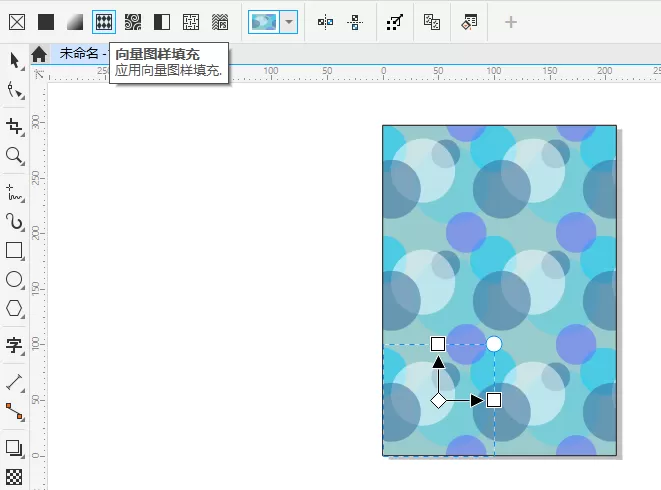Open the fill picker dropdown arrow

point(289,22)
